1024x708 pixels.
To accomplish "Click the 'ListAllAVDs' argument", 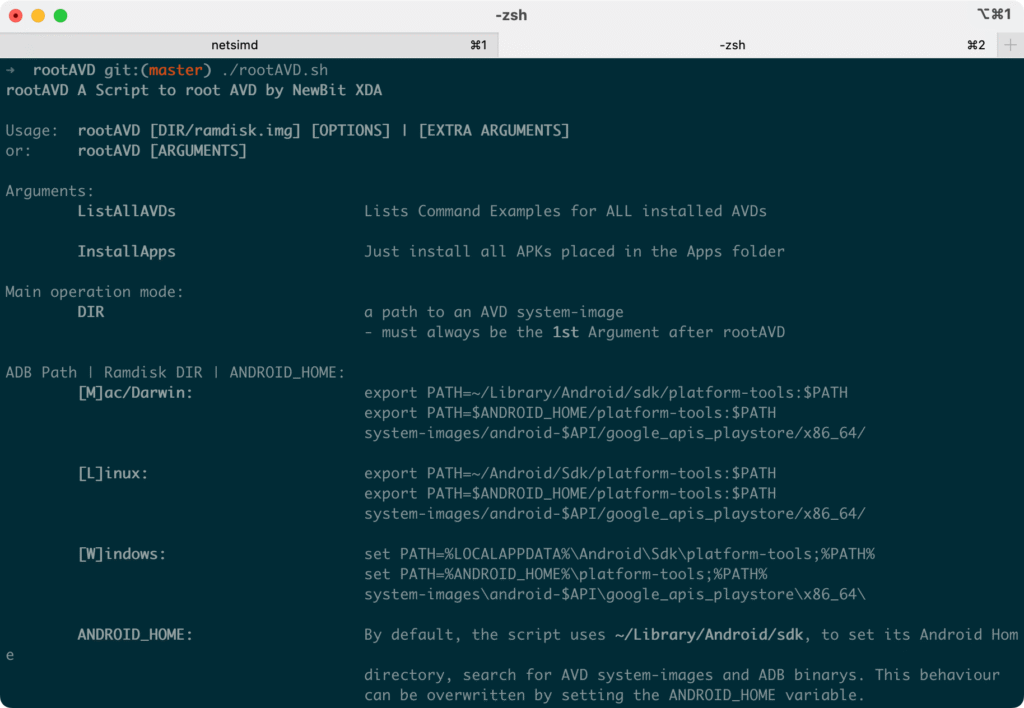I will point(126,211).
